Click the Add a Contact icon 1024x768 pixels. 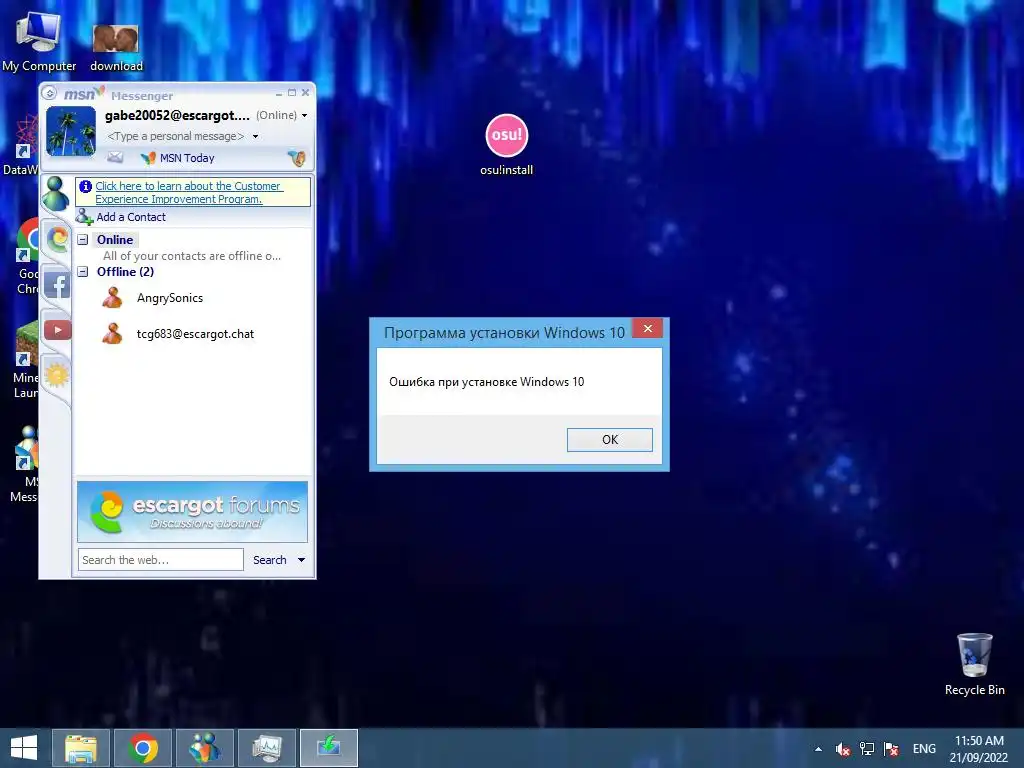coord(84,217)
